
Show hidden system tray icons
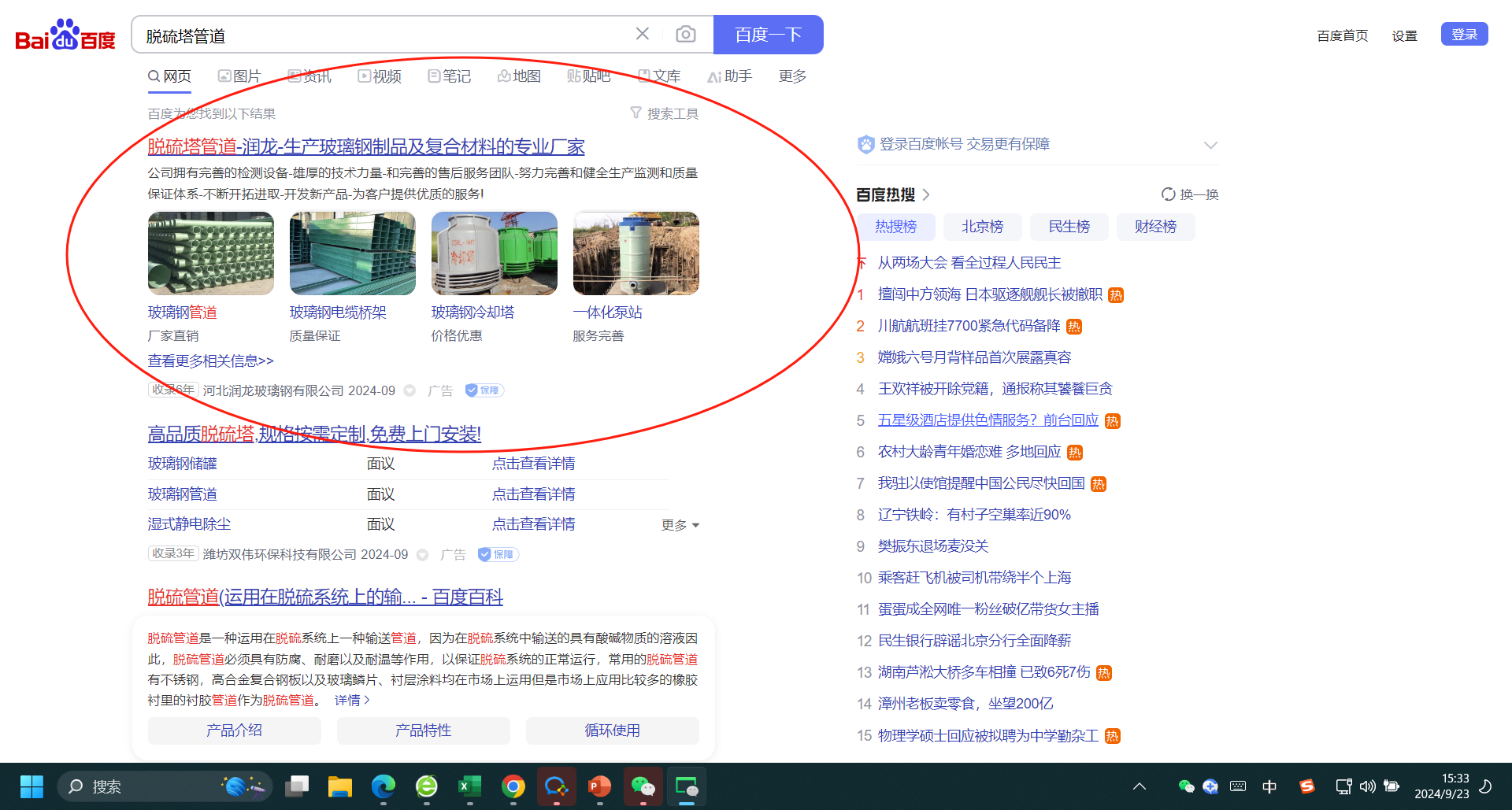[1140, 786]
